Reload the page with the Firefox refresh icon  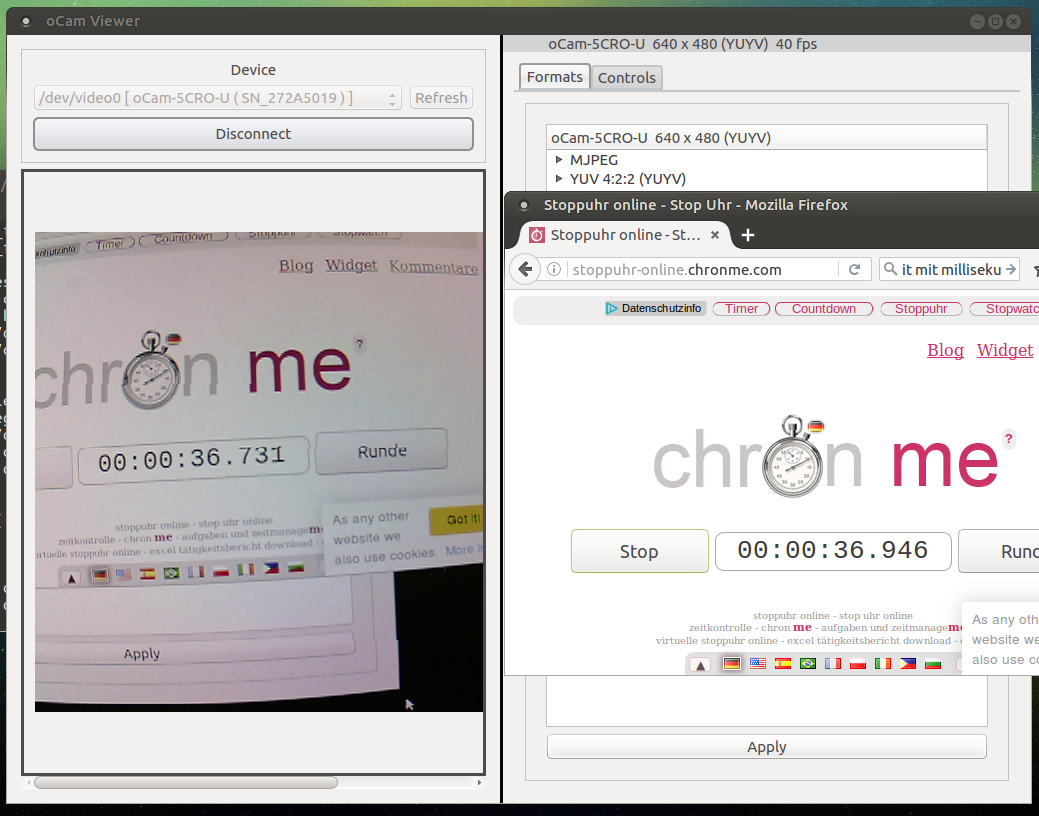coord(854,269)
